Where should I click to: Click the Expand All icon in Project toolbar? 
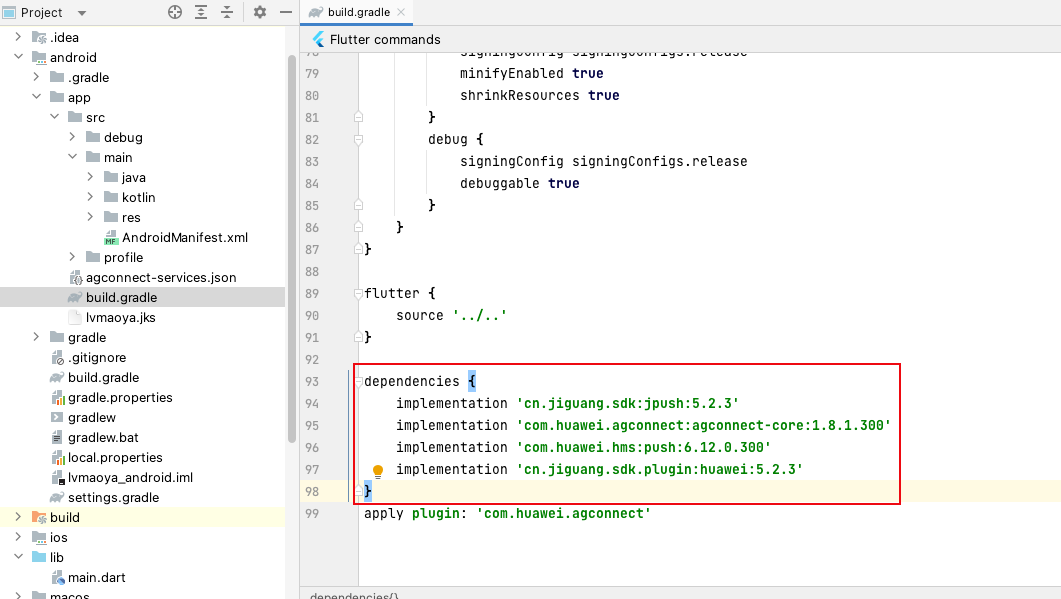pyautogui.click(x=201, y=12)
